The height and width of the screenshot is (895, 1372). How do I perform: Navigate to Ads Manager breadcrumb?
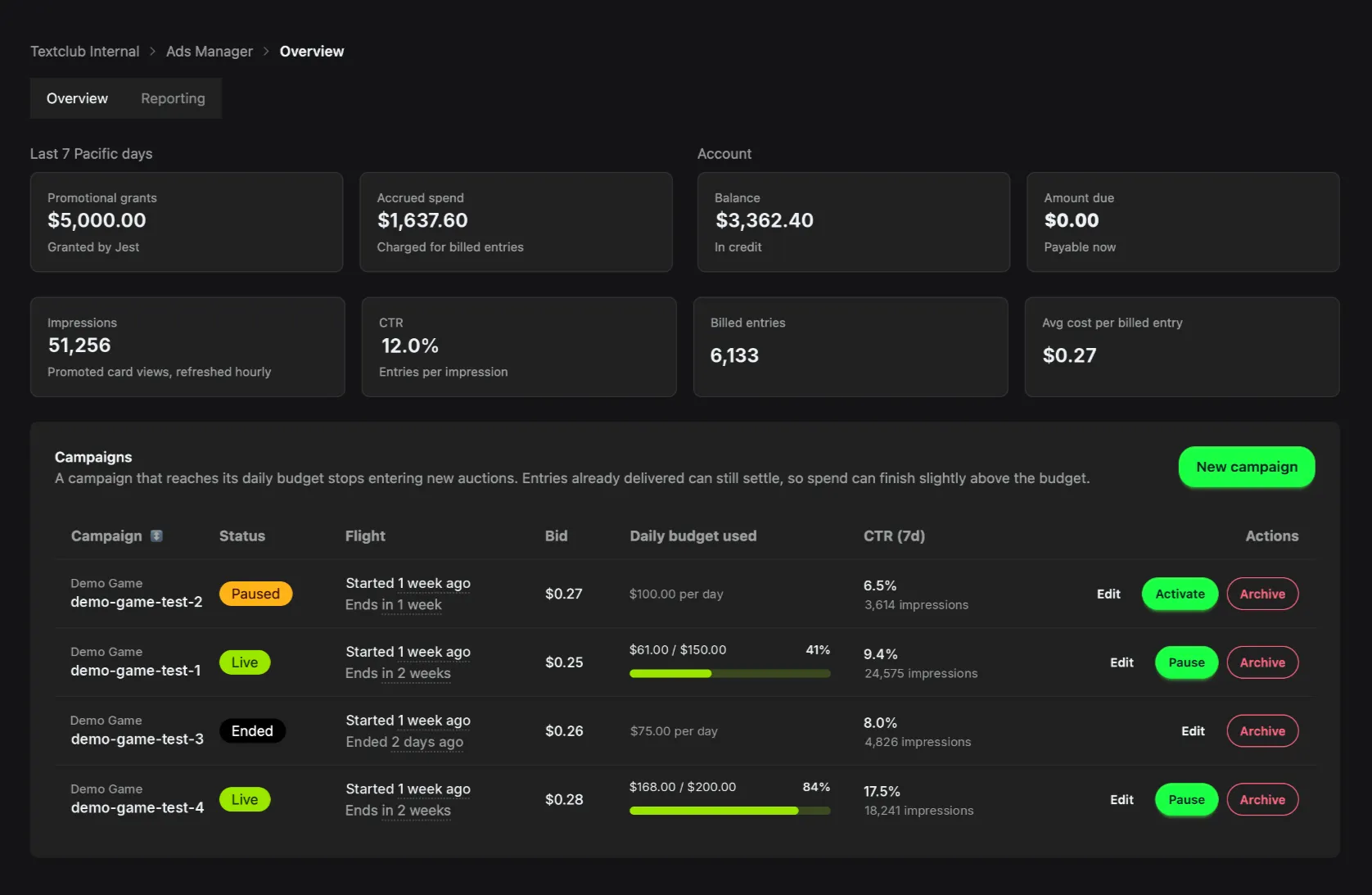pyautogui.click(x=210, y=52)
